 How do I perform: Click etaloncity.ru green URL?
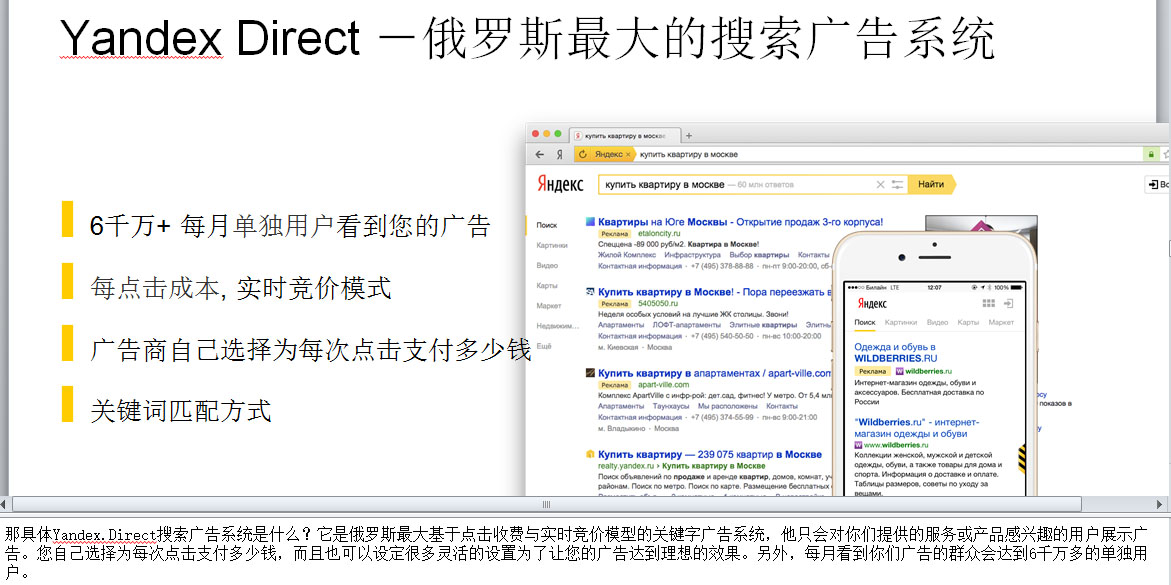click(x=659, y=234)
